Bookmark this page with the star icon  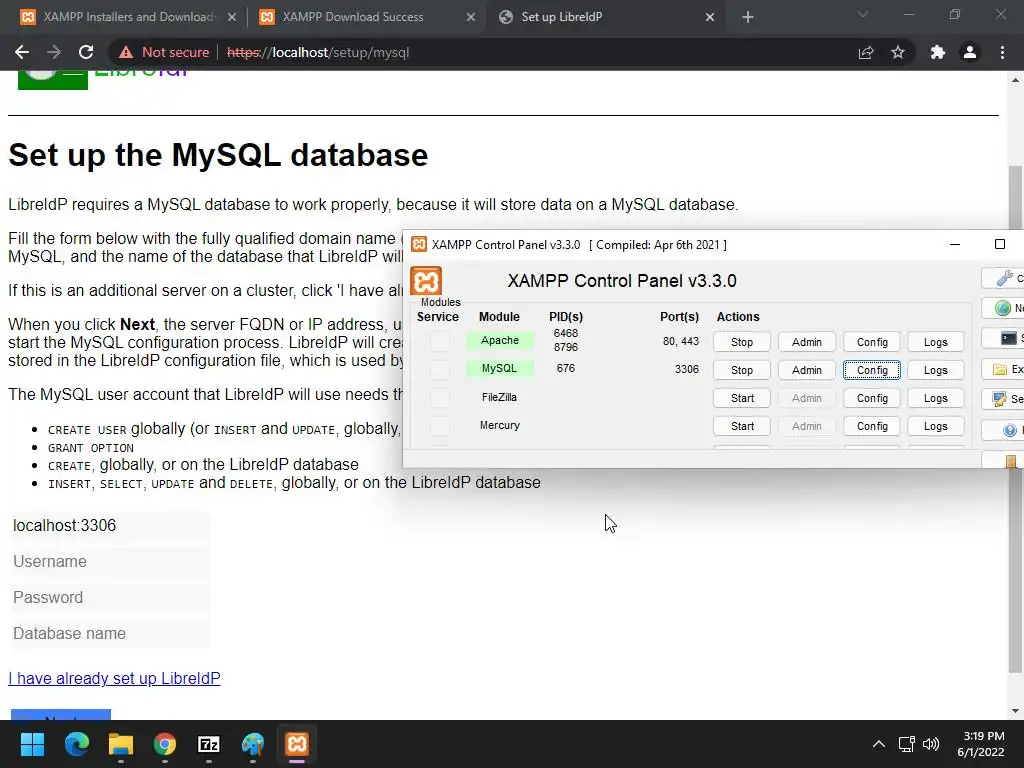[x=898, y=52]
